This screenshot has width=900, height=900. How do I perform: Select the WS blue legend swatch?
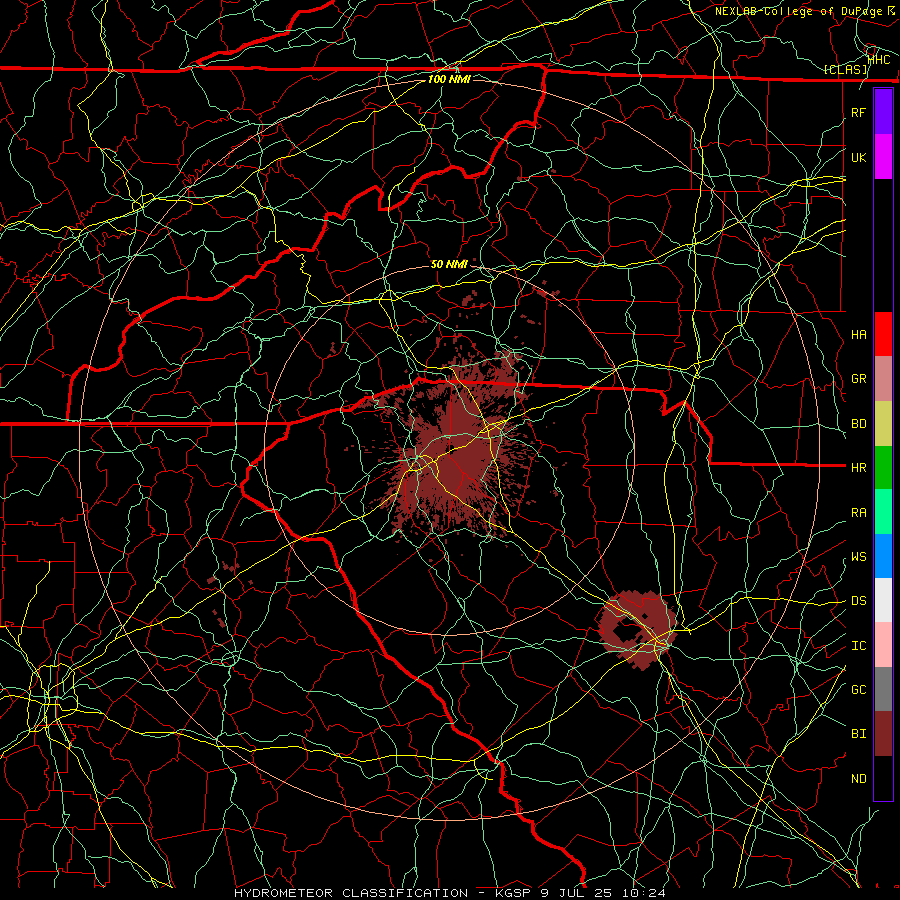883,556
